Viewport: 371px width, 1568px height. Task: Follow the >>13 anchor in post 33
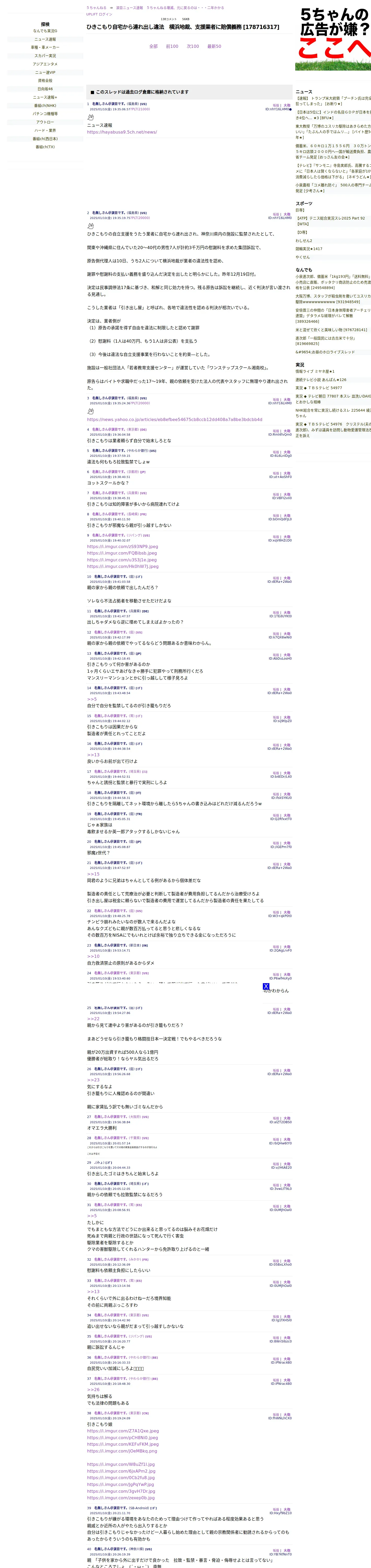[93, 1292]
